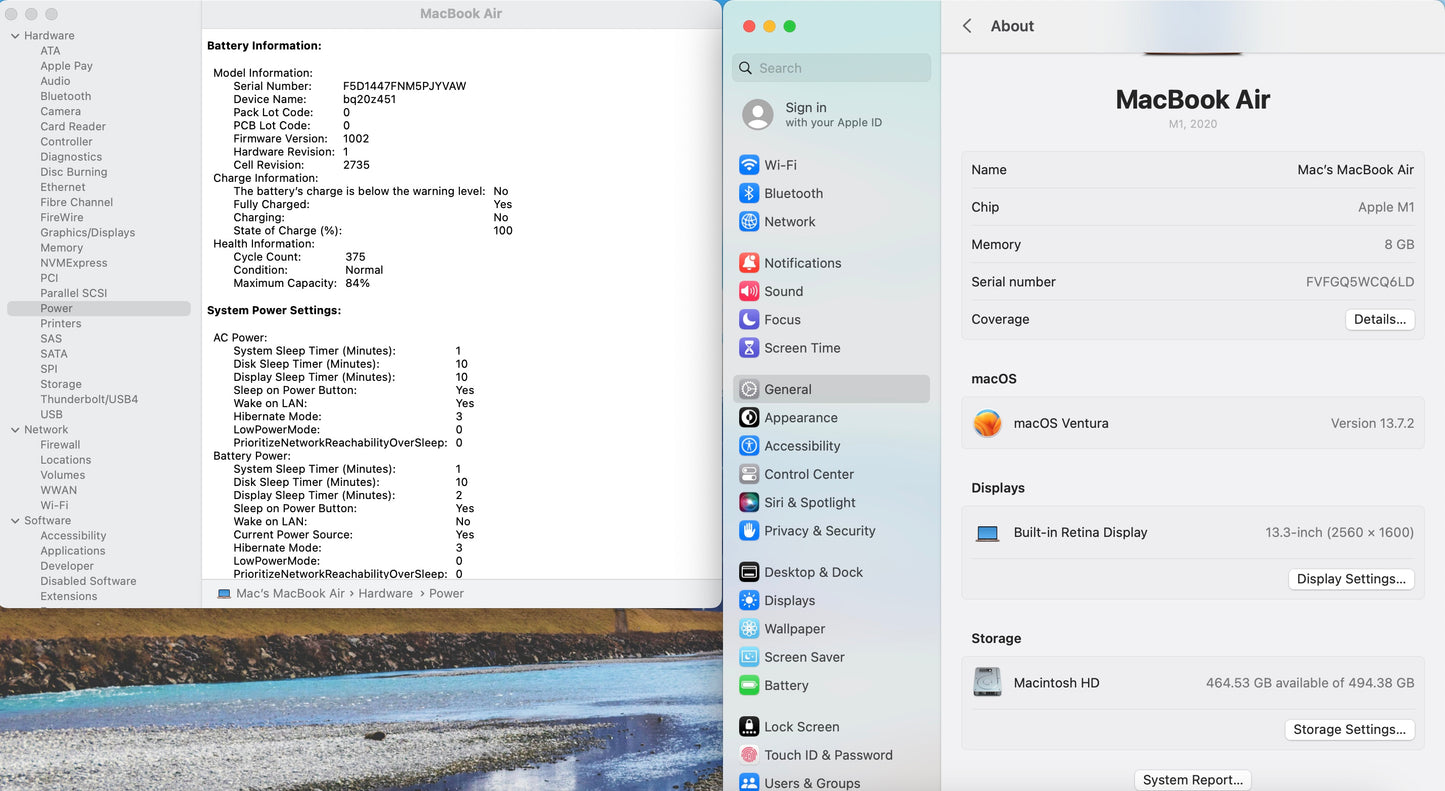Image resolution: width=1445 pixels, height=791 pixels.
Task: Go back using the About chevron
Action: click(967, 26)
